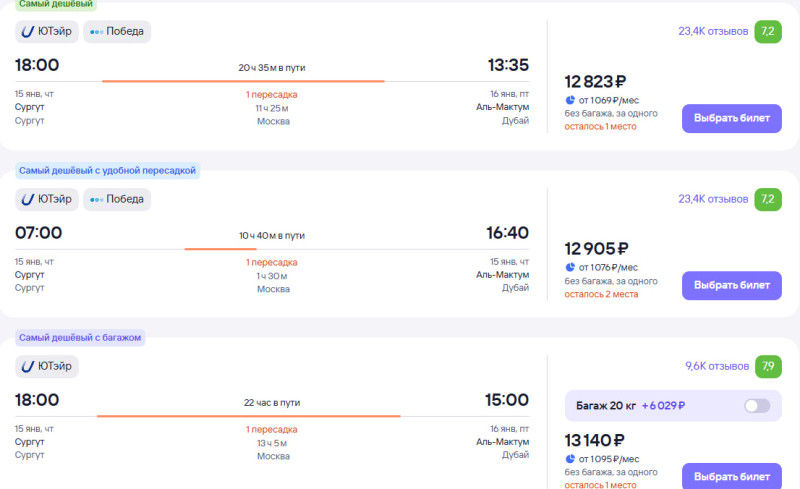Screen dimensions: 800x489
Task: Click the Самый дешёвый с багажом label
Action: 80,338
